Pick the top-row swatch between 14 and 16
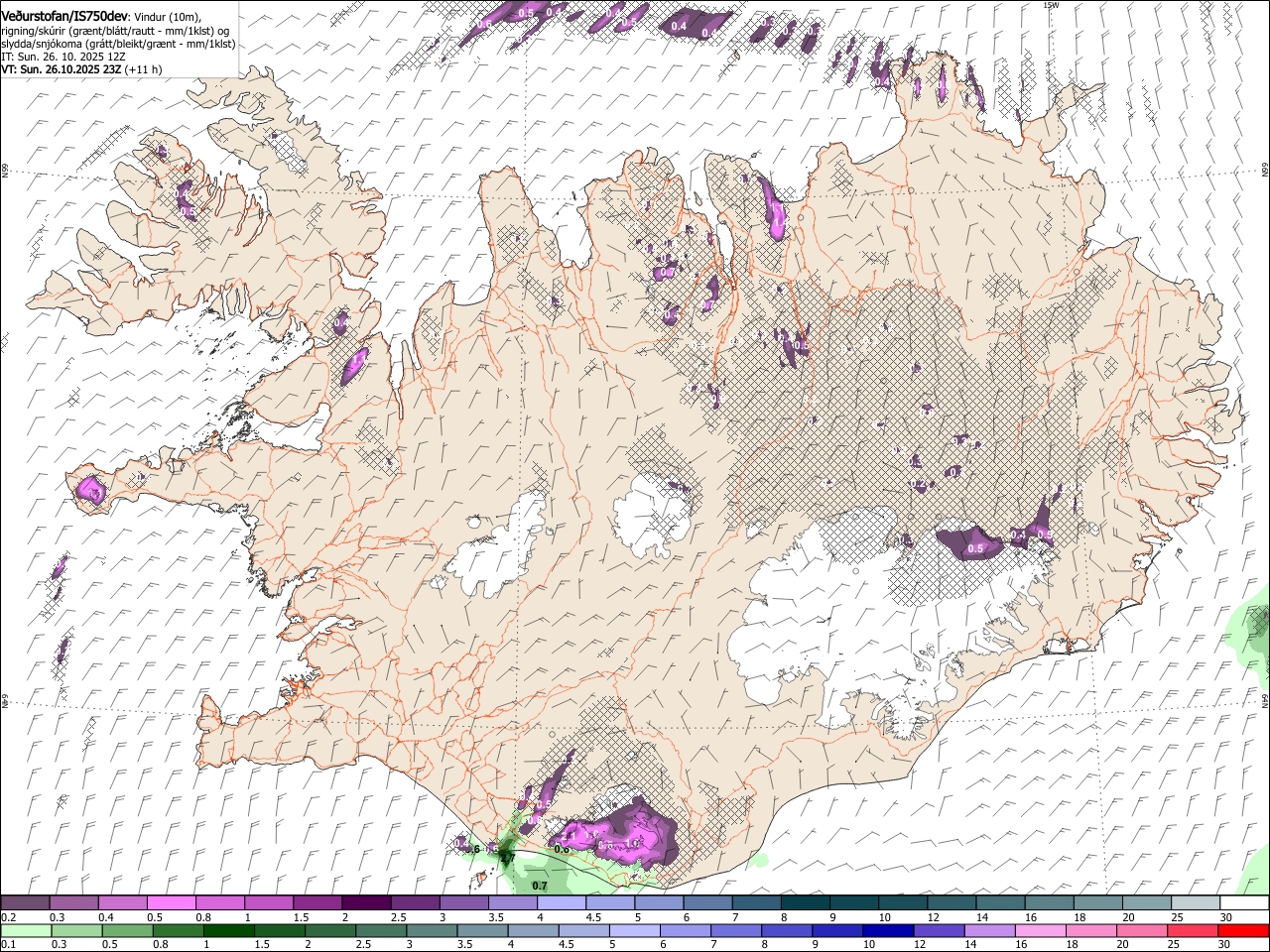 point(1000,903)
